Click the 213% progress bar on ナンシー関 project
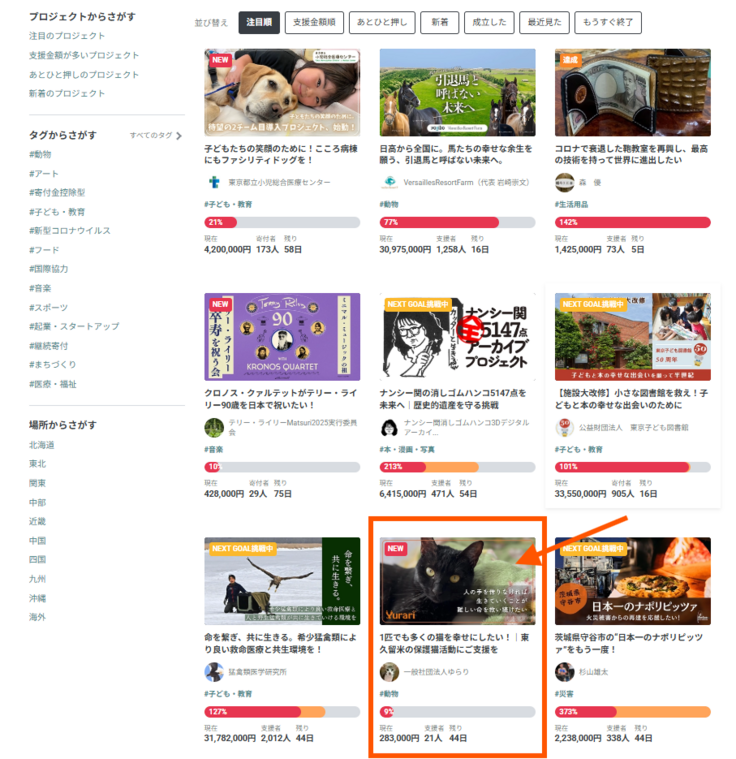 [x=457, y=467]
